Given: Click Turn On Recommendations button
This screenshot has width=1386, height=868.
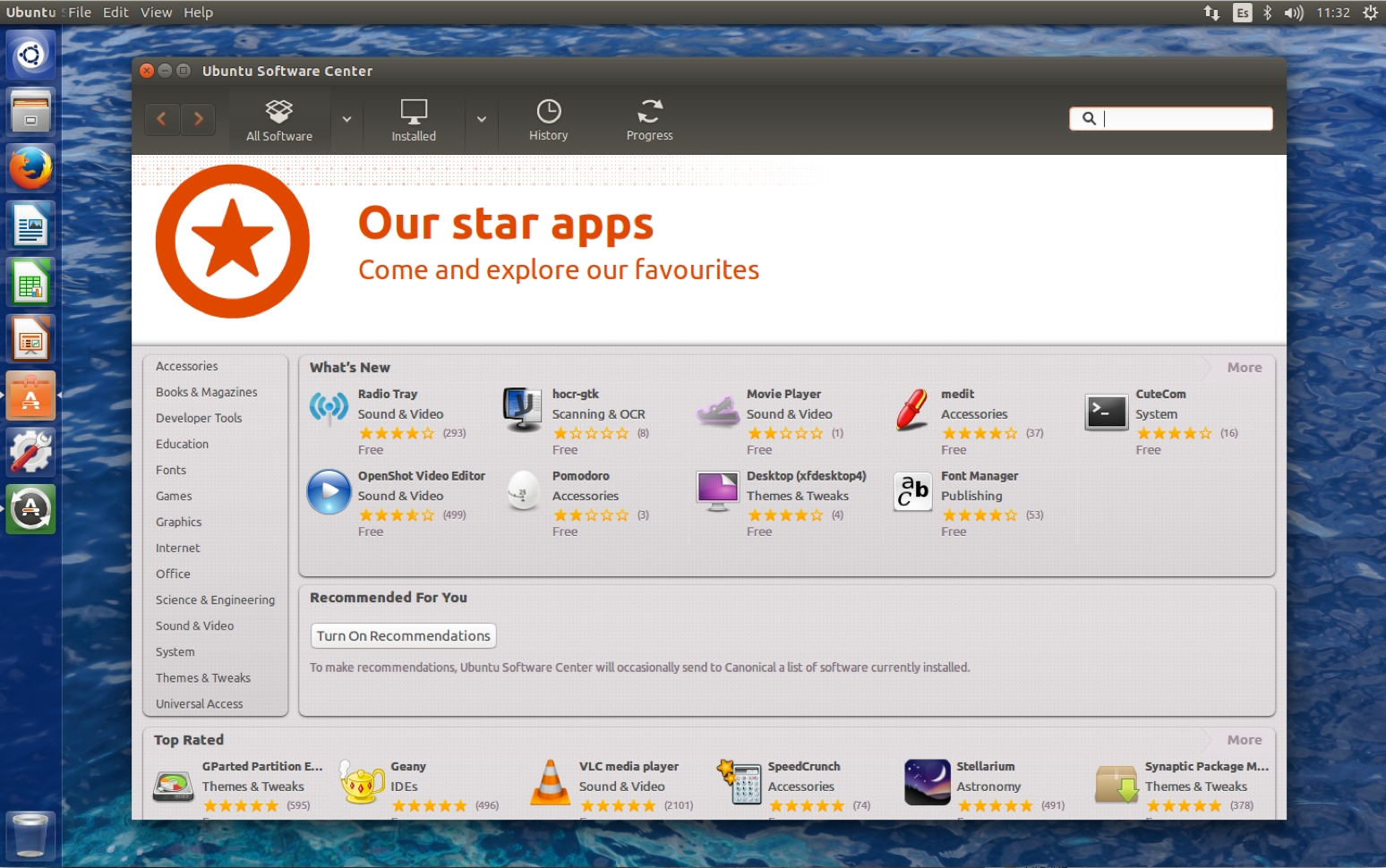Looking at the screenshot, I should 403,635.
